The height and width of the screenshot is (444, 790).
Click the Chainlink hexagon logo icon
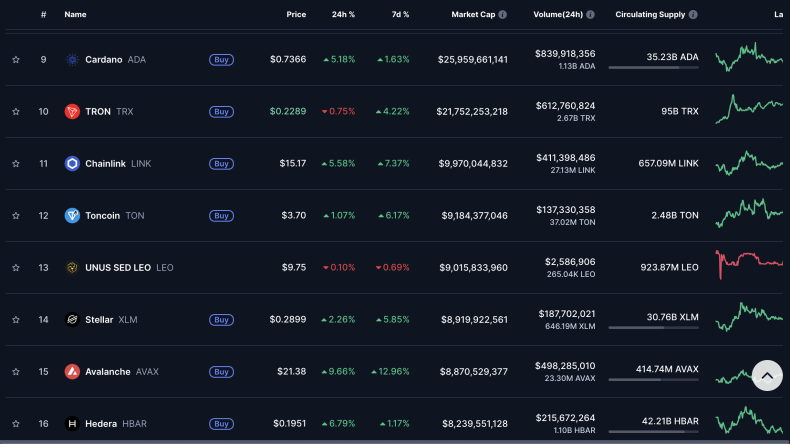click(x=72, y=163)
